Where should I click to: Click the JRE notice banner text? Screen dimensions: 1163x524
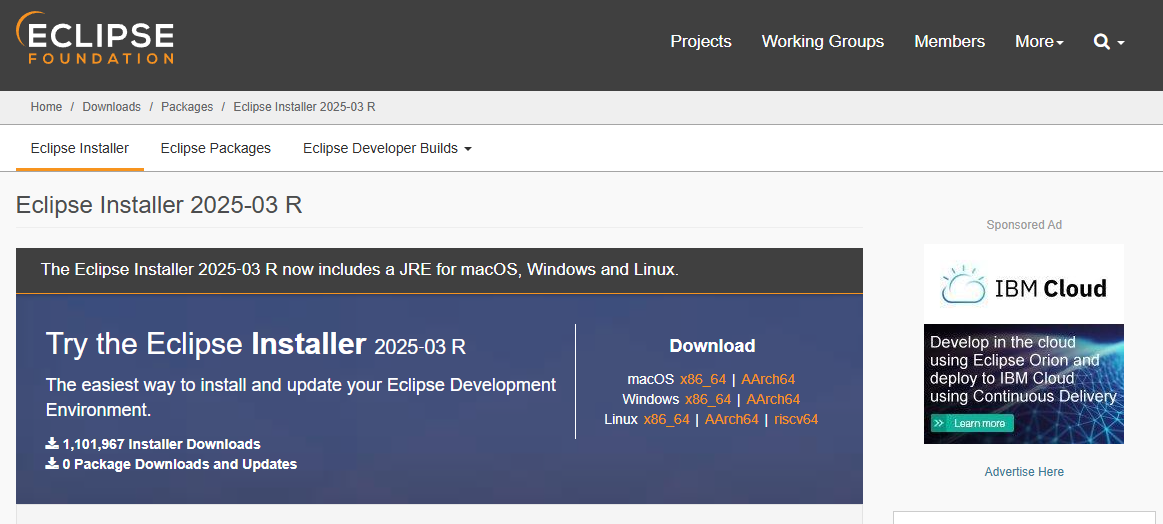click(x=360, y=269)
